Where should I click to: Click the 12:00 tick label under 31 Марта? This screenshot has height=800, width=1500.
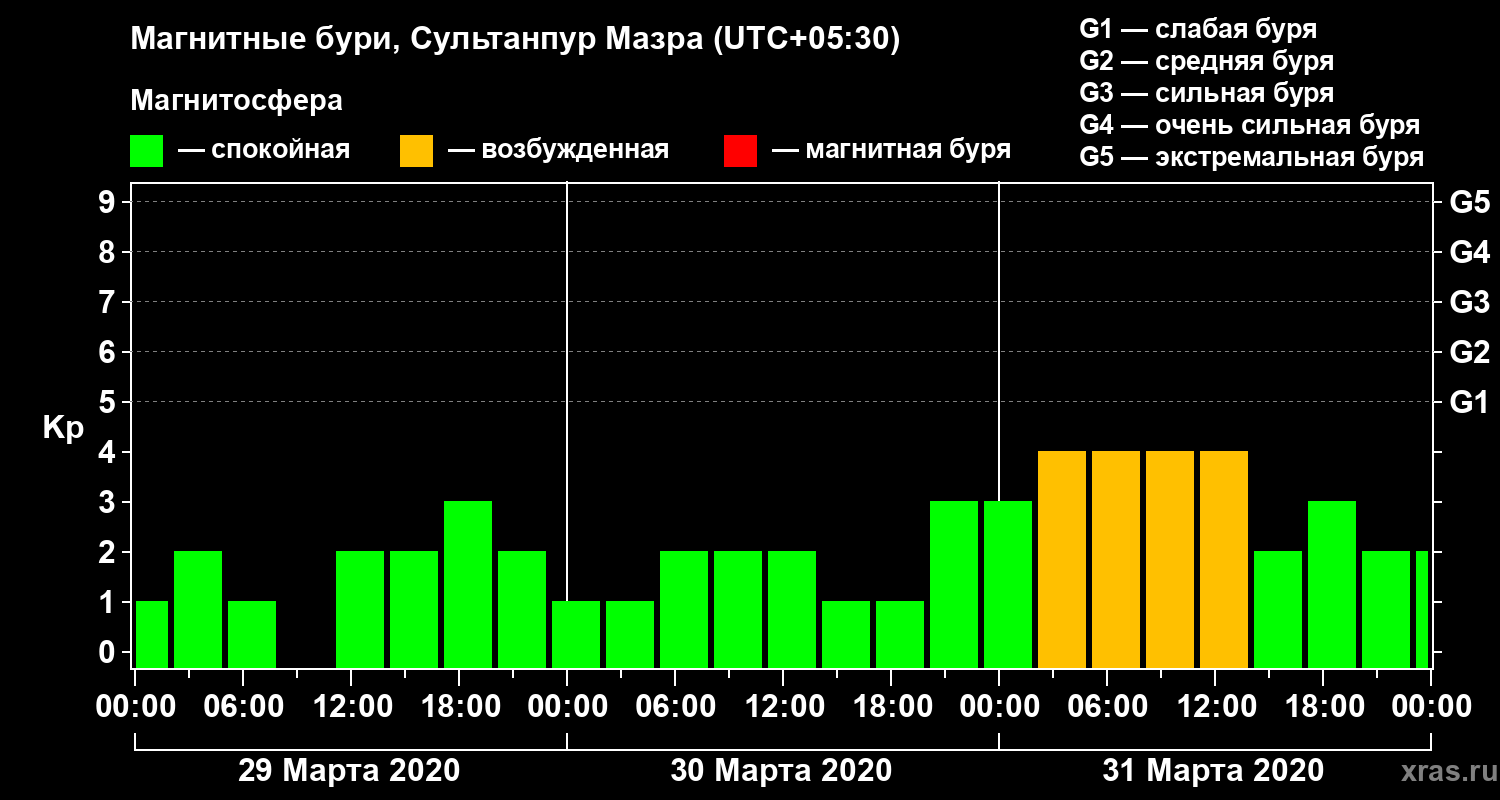tap(1215, 706)
